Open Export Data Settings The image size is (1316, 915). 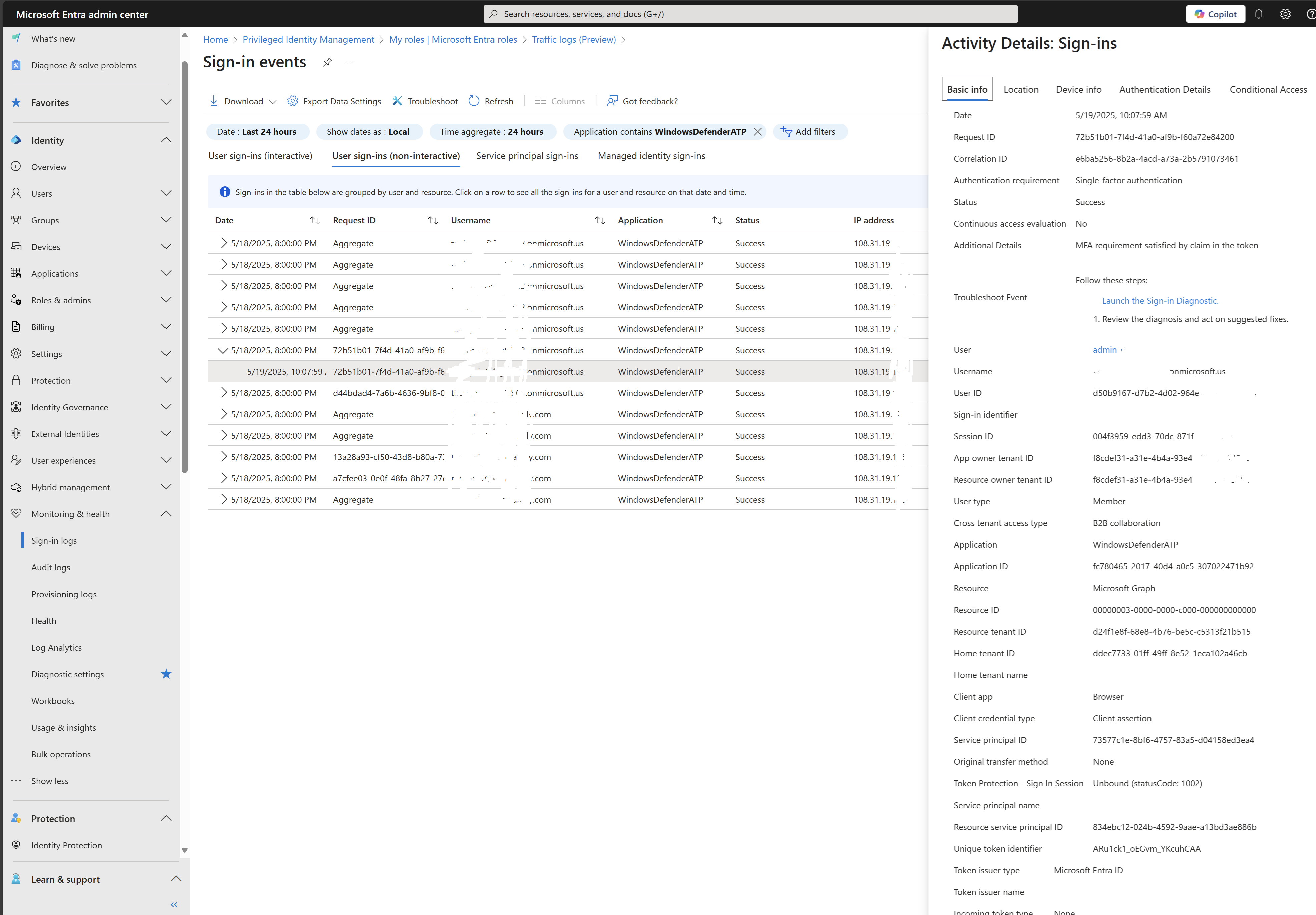click(x=334, y=101)
